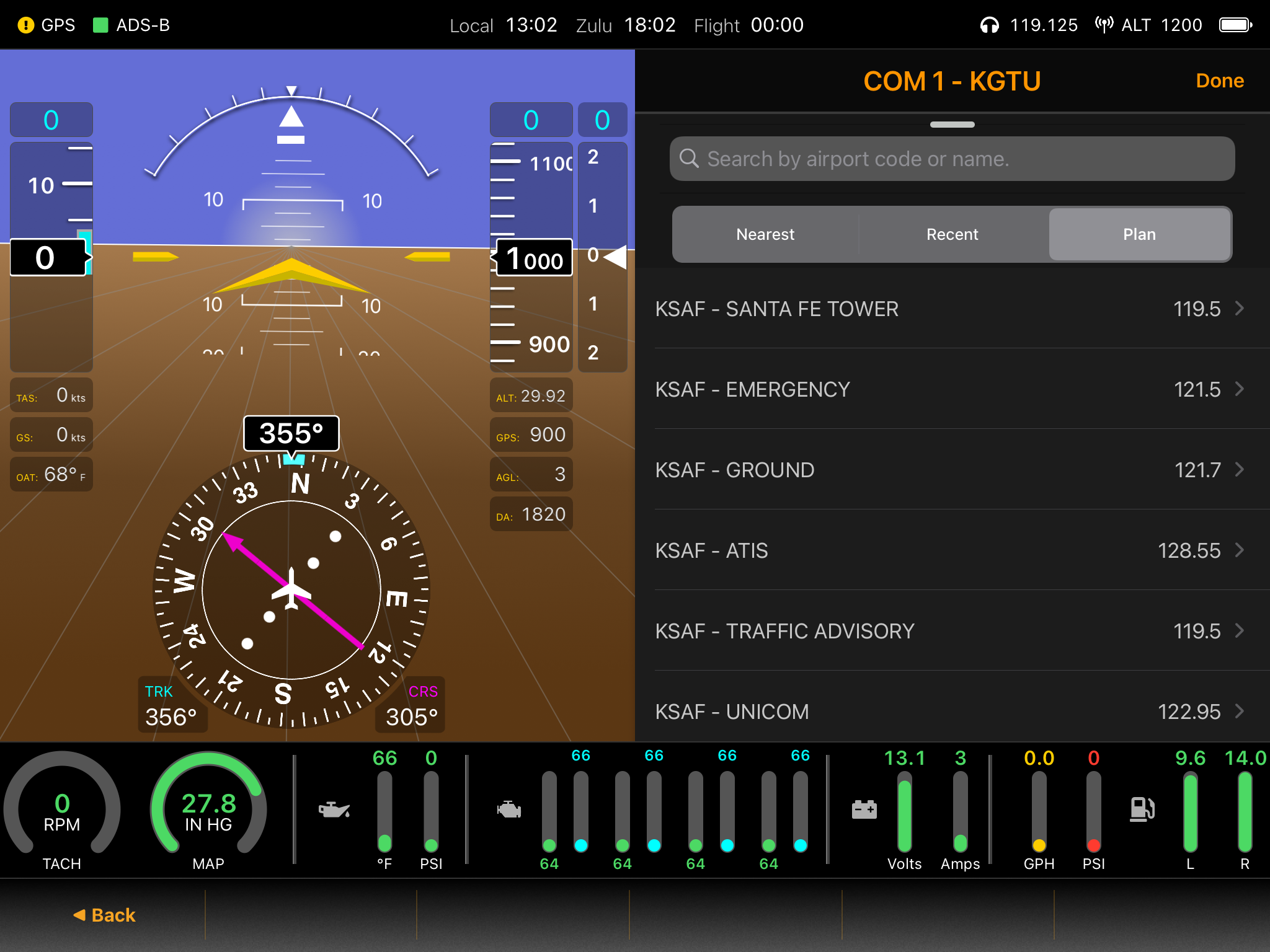Tap the headset COM frequency icon

point(989,25)
